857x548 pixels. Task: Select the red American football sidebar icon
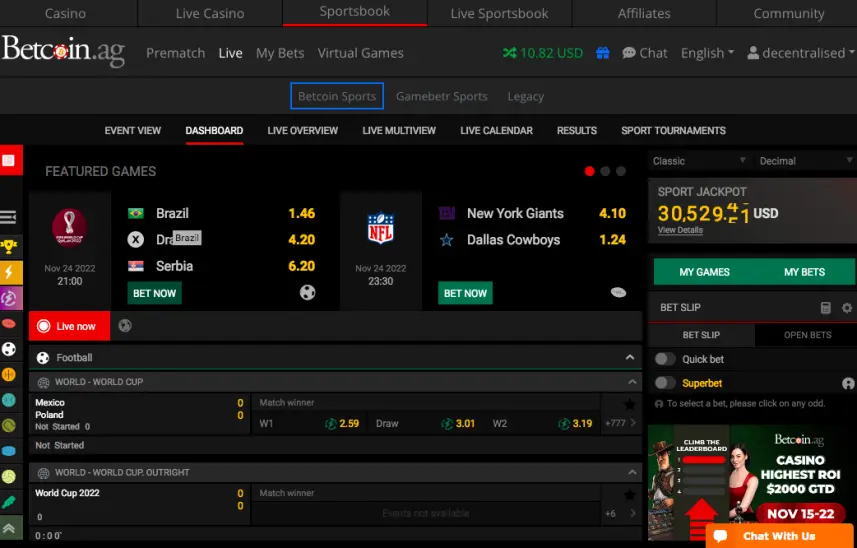(x=9, y=324)
